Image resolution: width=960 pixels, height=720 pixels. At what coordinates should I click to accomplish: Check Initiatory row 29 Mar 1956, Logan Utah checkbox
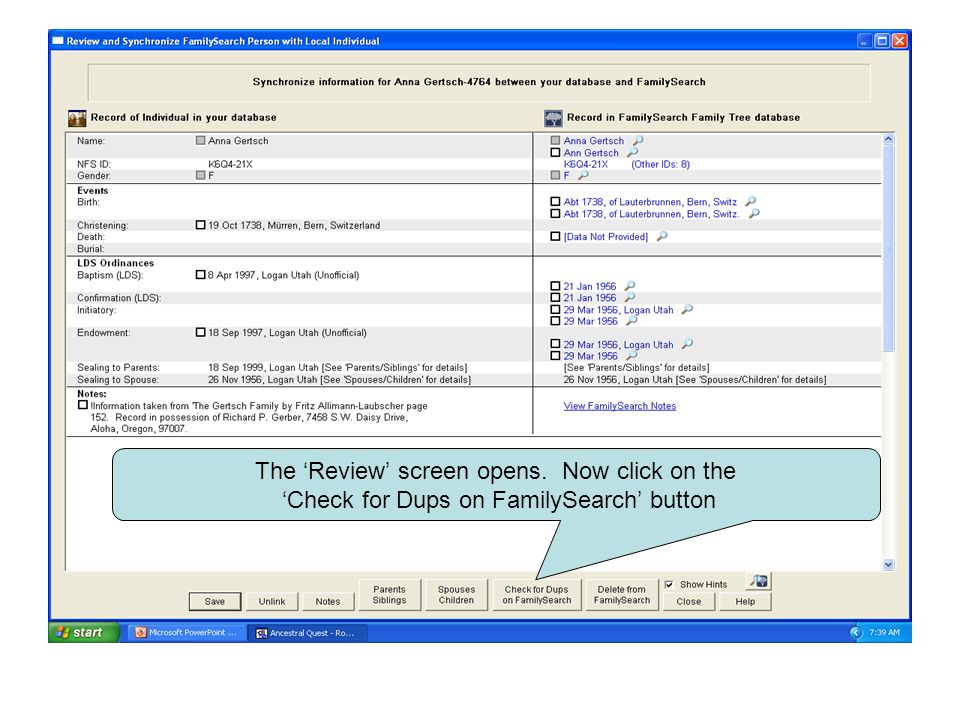555,310
